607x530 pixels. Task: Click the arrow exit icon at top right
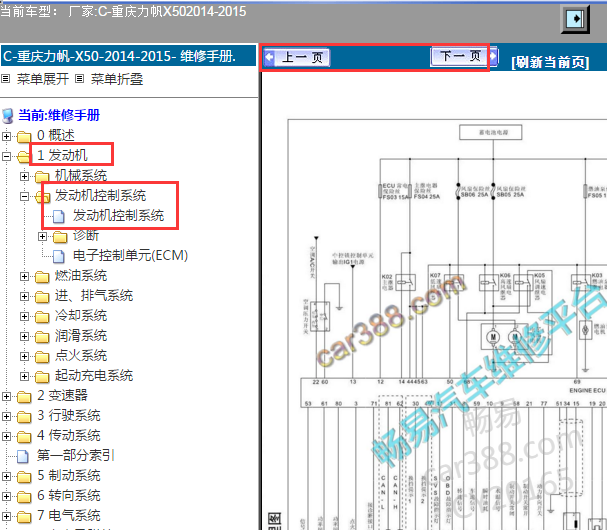click(575, 19)
